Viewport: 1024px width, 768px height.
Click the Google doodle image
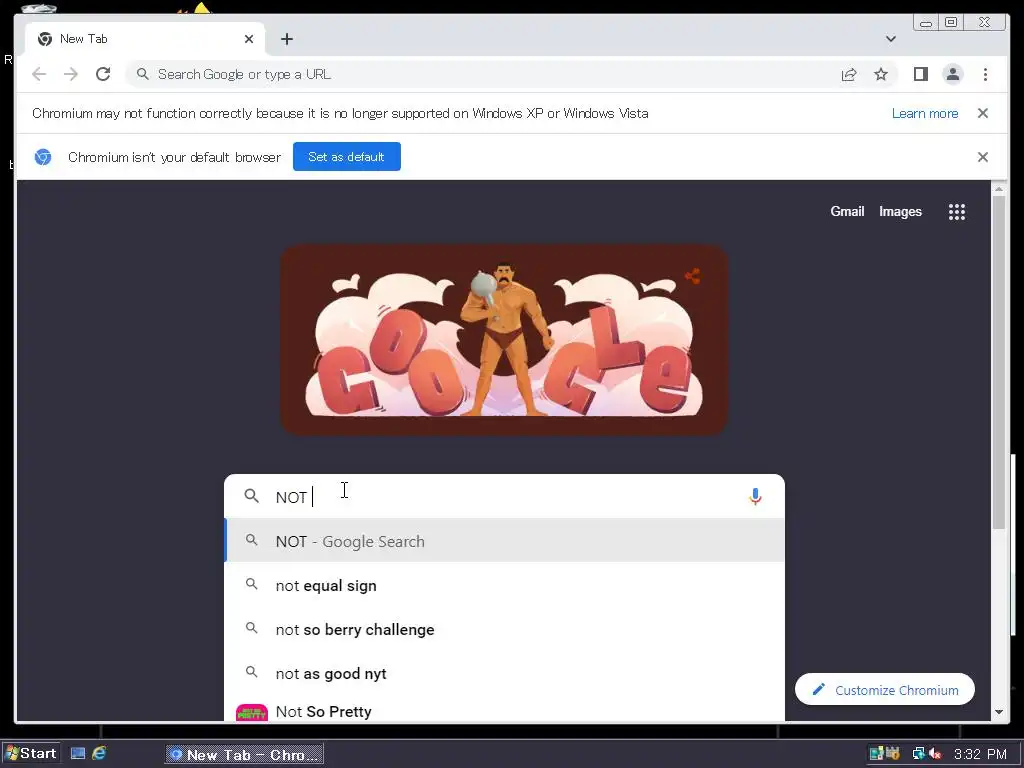pyautogui.click(x=504, y=340)
